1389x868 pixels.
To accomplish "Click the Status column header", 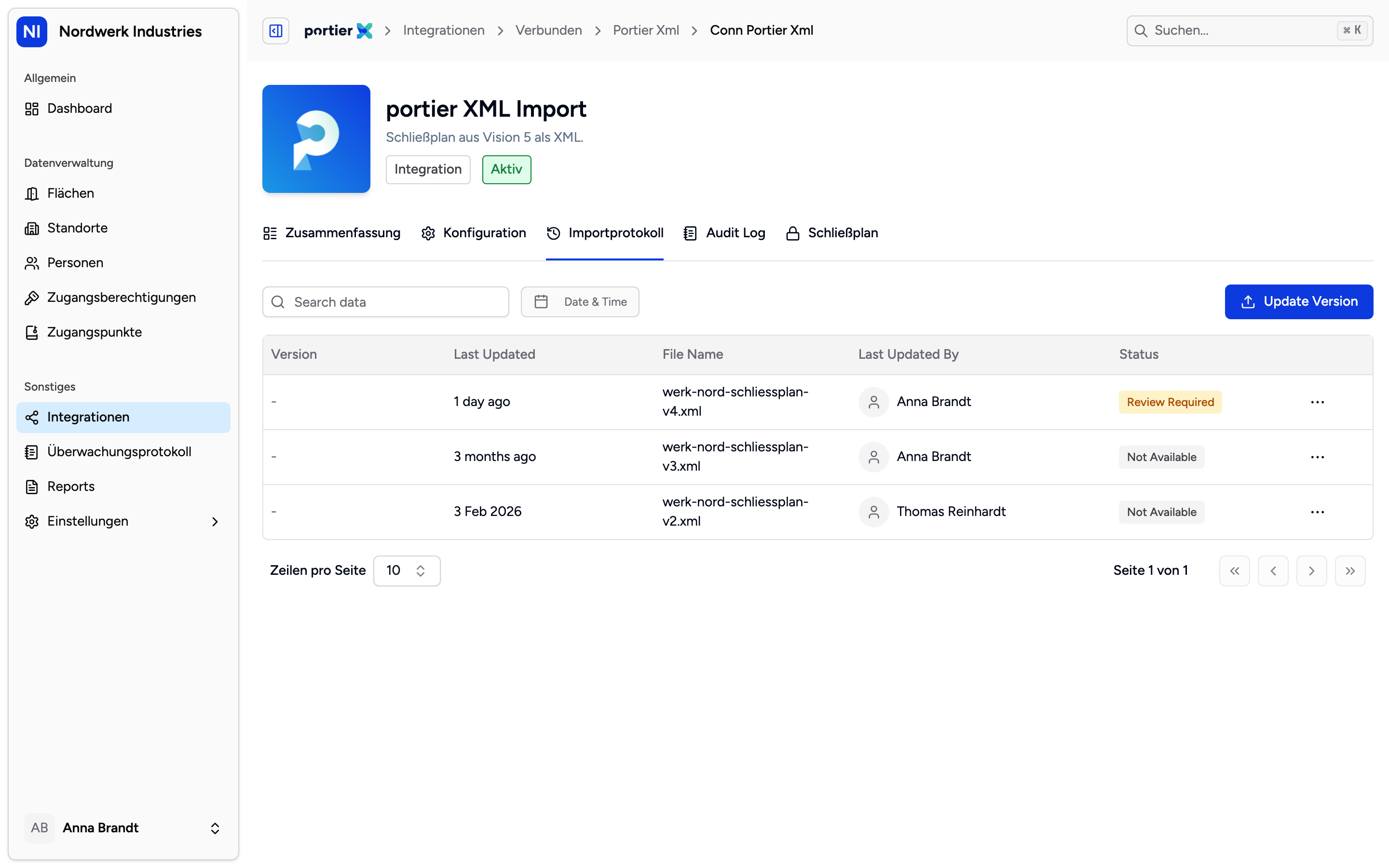I will (x=1139, y=354).
